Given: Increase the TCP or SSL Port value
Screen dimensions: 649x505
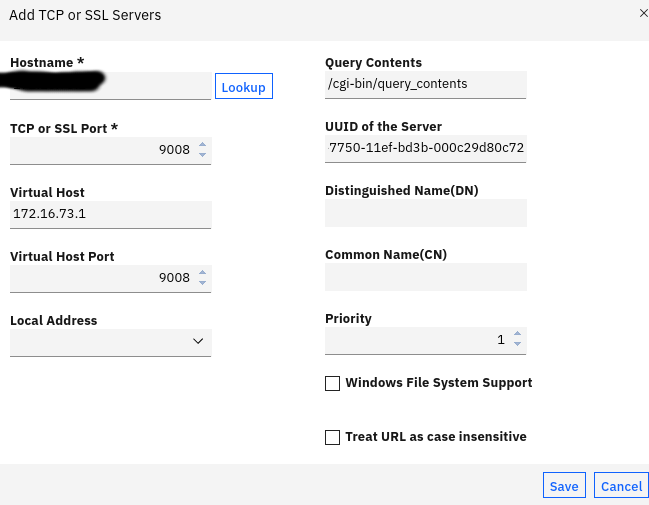Looking at the screenshot, I should pyautogui.click(x=203, y=145).
